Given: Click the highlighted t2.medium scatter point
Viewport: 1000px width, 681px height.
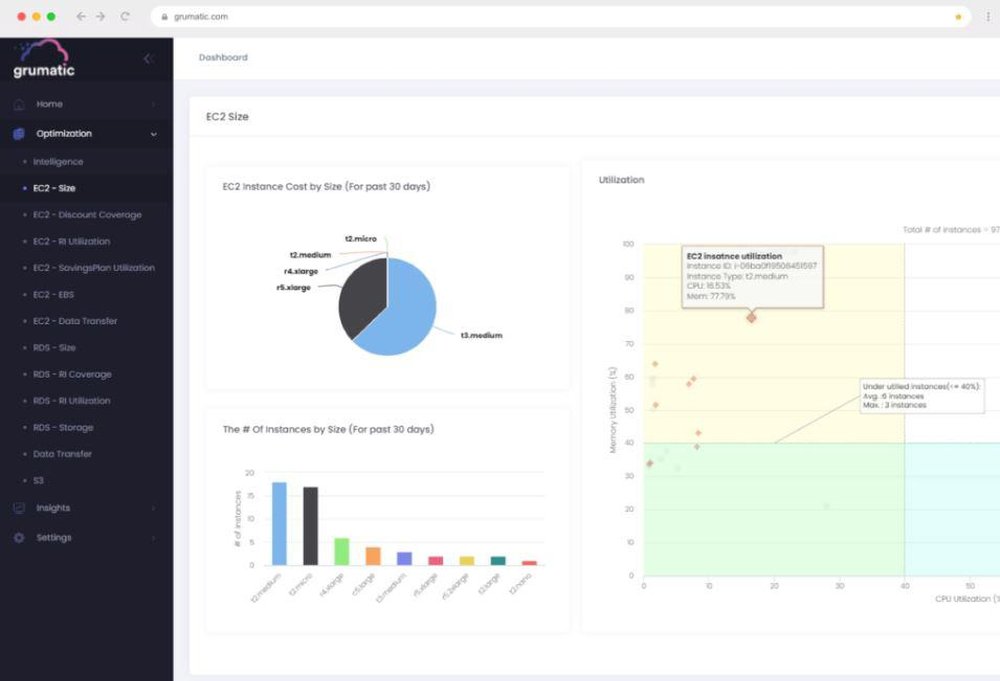Looking at the screenshot, I should tap(751, 317).
